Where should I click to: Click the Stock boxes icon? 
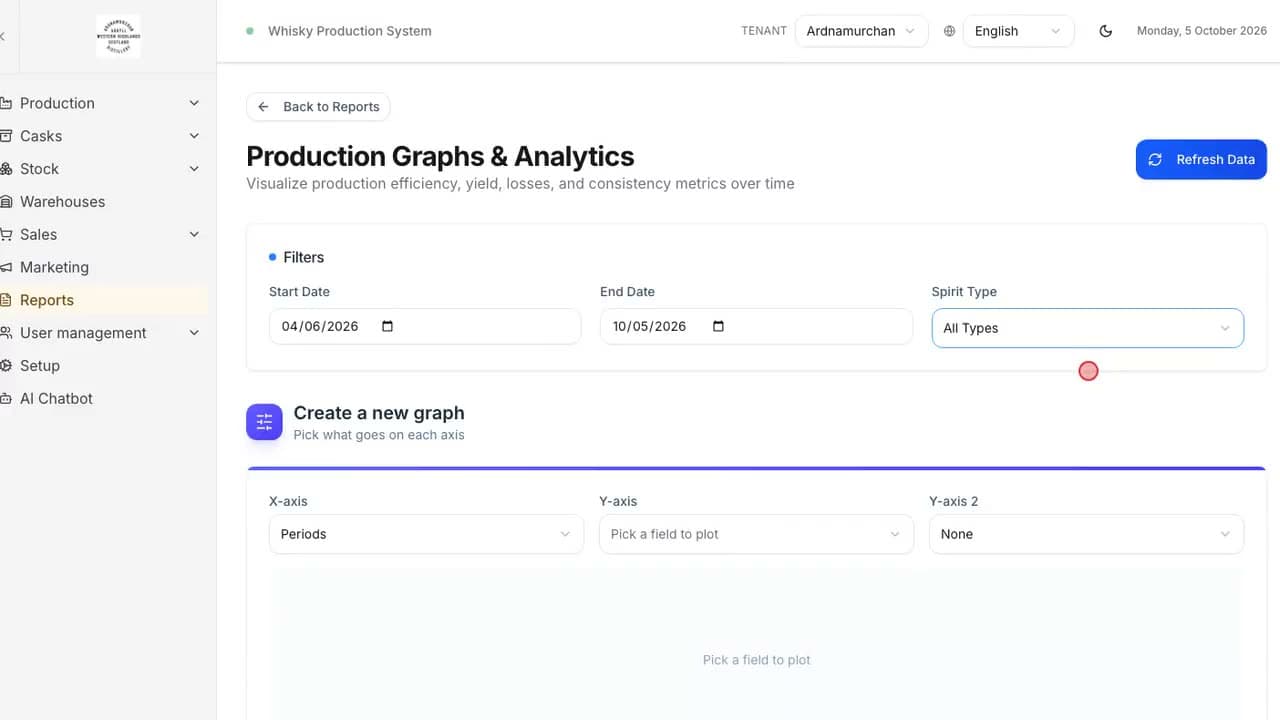click(x=6, y=169)
